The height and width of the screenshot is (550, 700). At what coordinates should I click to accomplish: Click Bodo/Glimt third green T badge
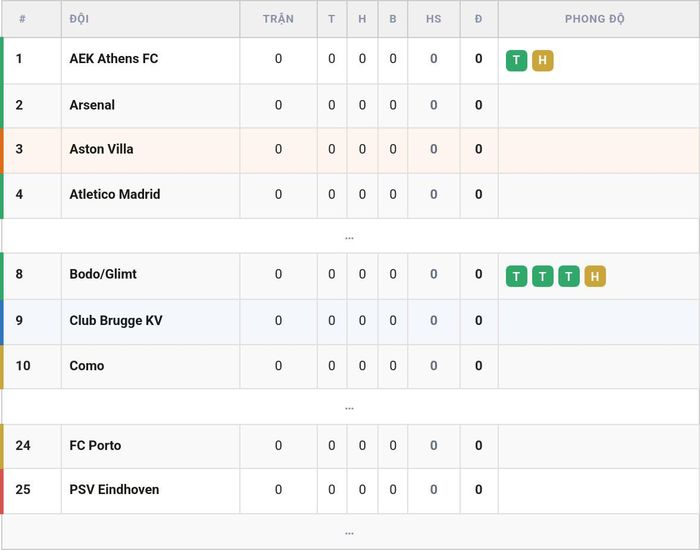click(x=569, y=276)
